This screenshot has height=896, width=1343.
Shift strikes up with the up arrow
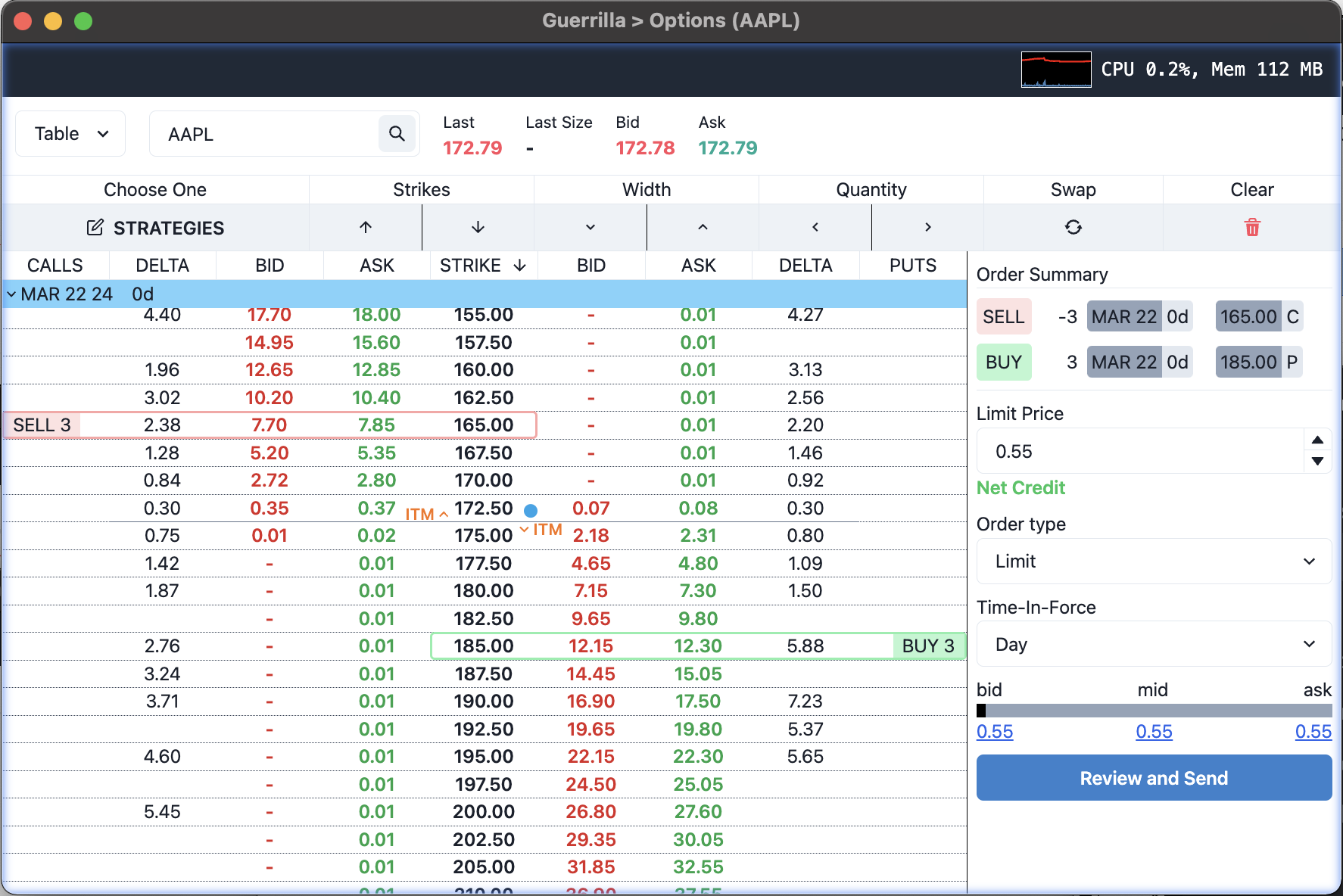366,227
